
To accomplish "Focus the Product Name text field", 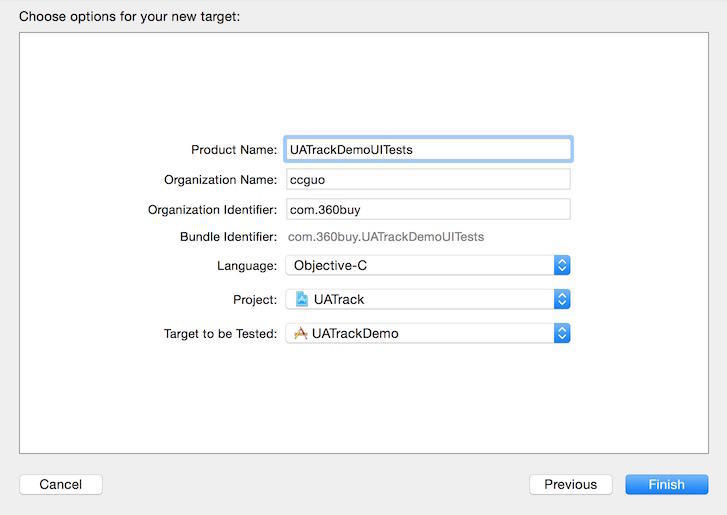I will coord(428,149).
